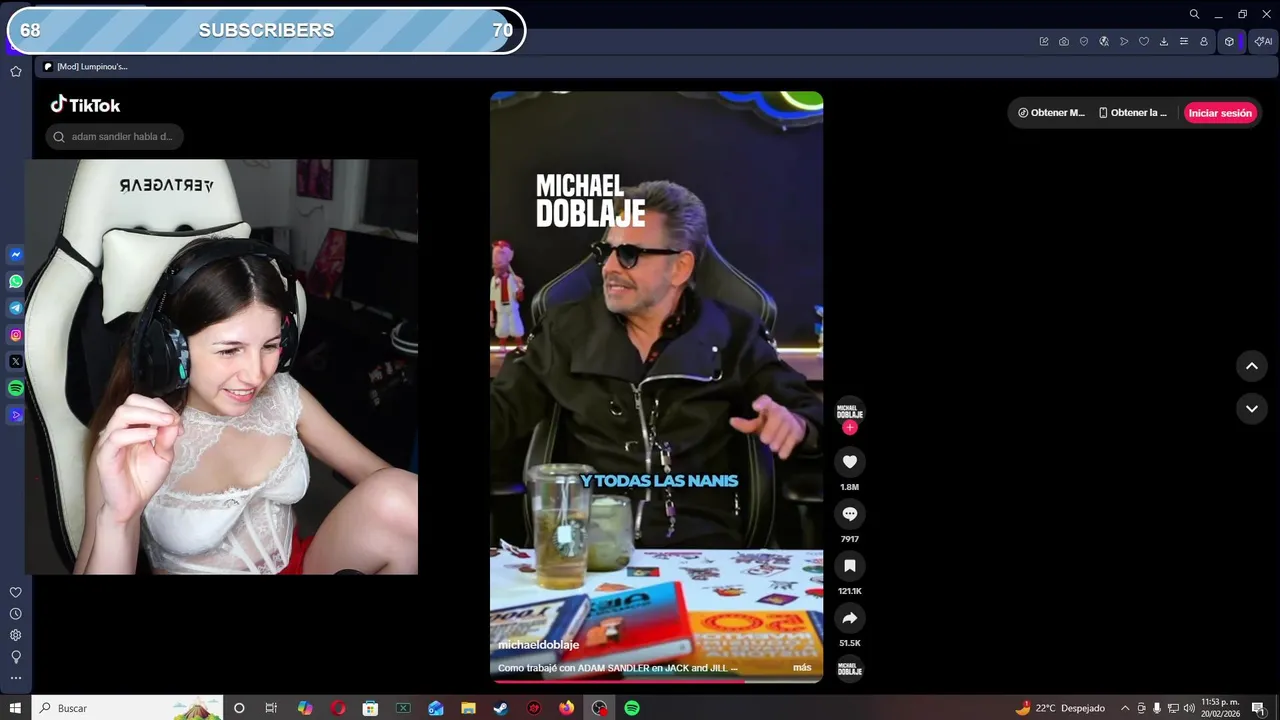Open the sidebar heart (Pinboards) icon

tap(16, 592)
